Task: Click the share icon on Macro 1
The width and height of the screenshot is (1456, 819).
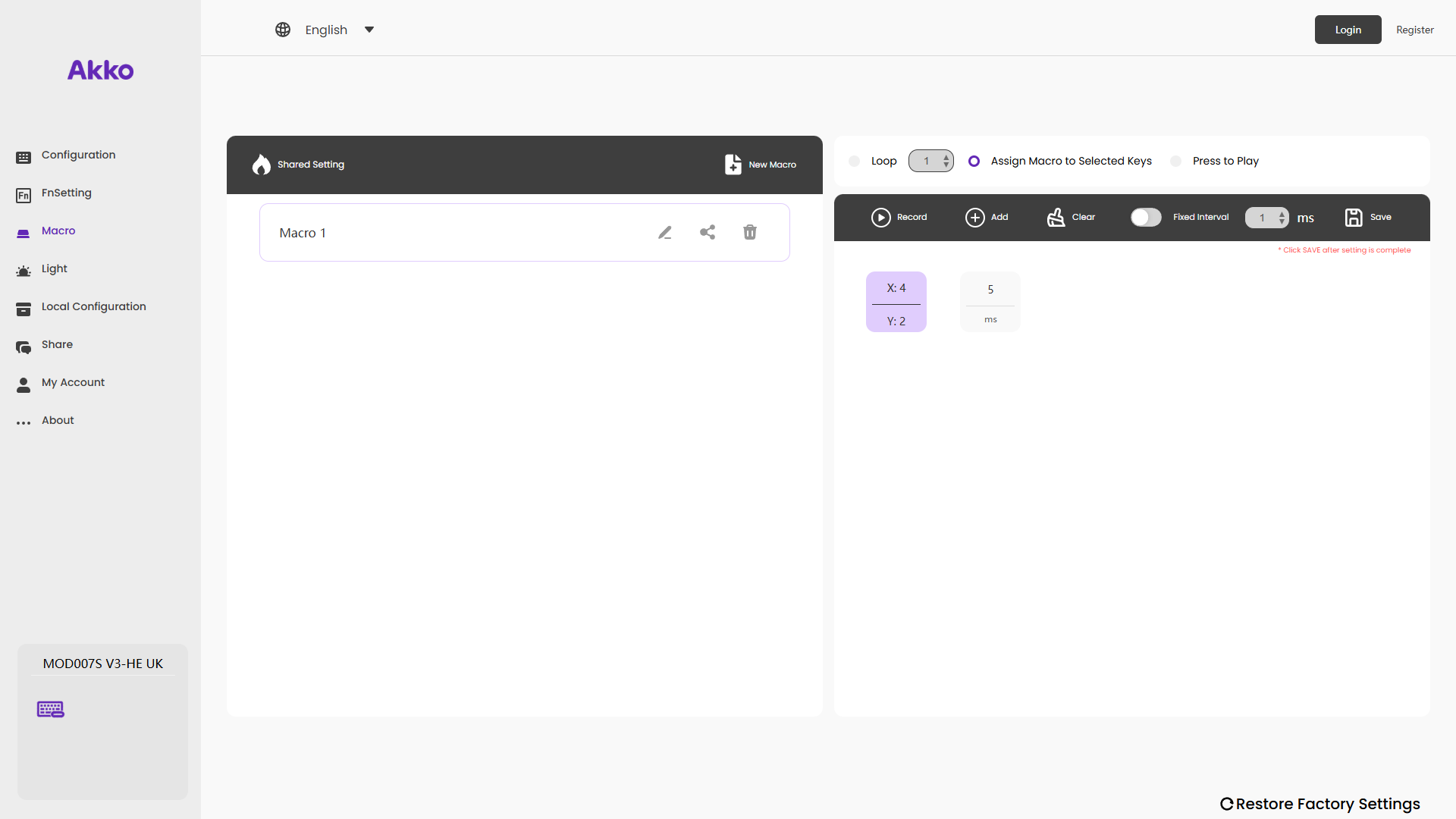Action: 708,233
